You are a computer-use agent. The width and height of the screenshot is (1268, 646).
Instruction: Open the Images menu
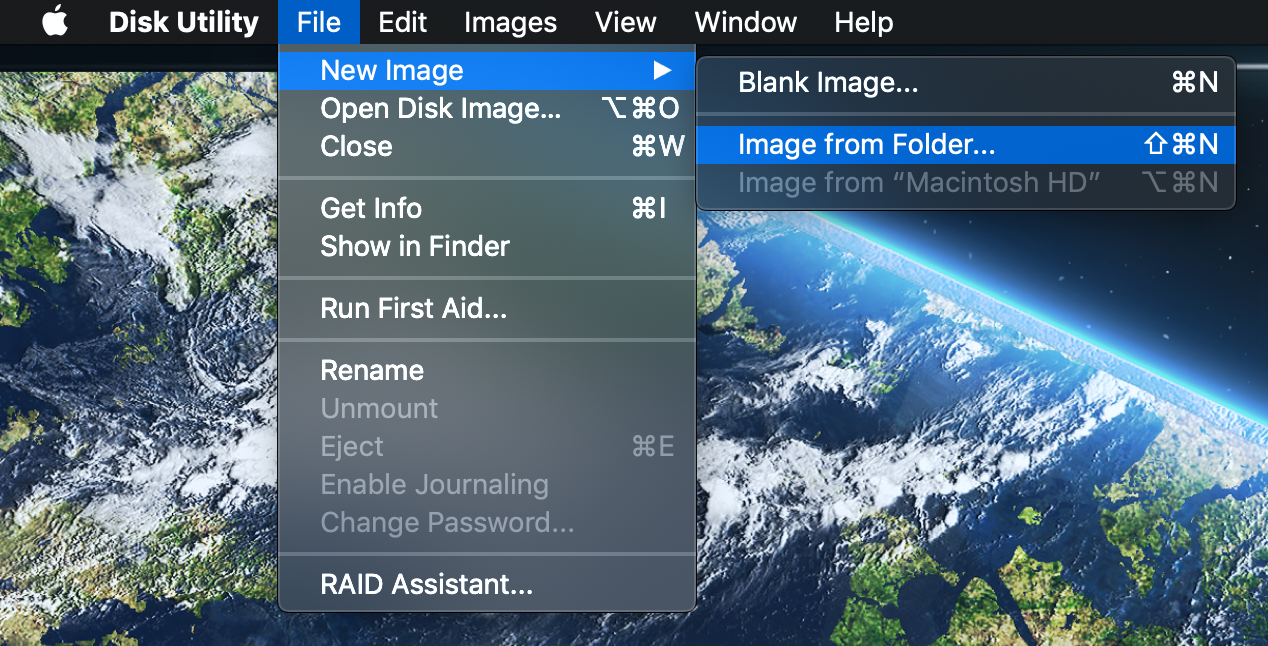(510, 22)
